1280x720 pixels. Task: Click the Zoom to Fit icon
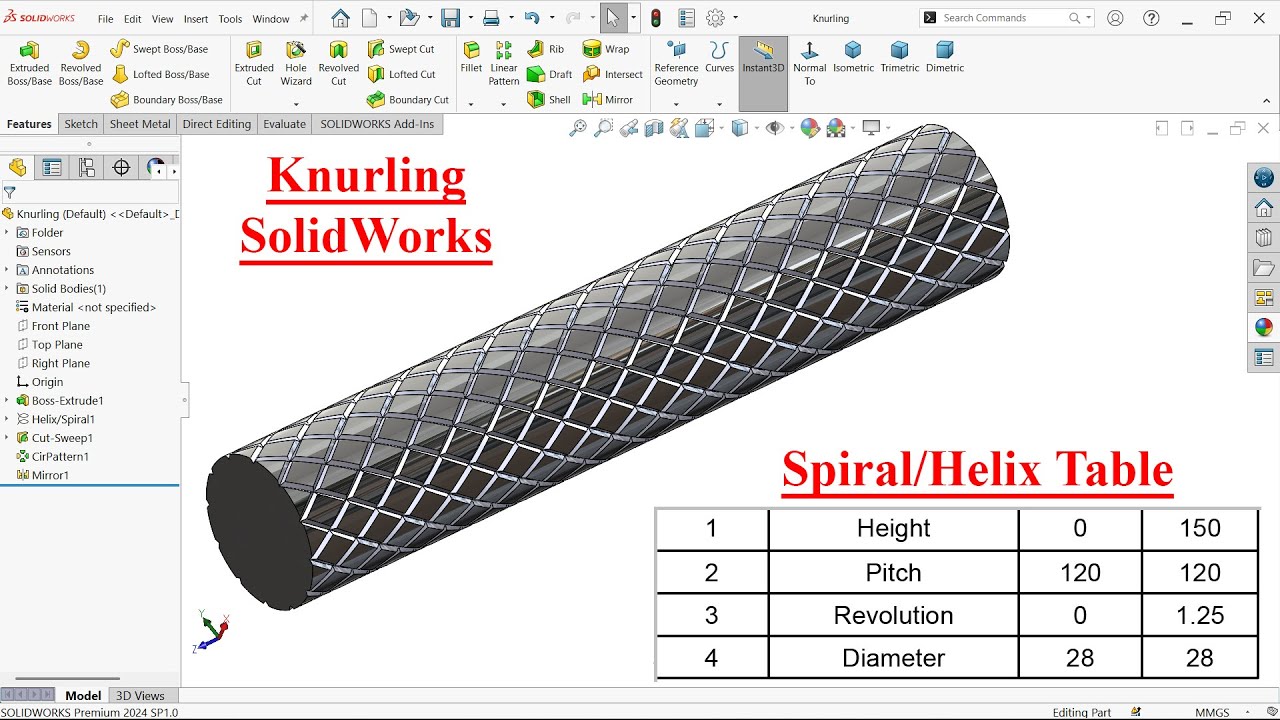point(578,128)
